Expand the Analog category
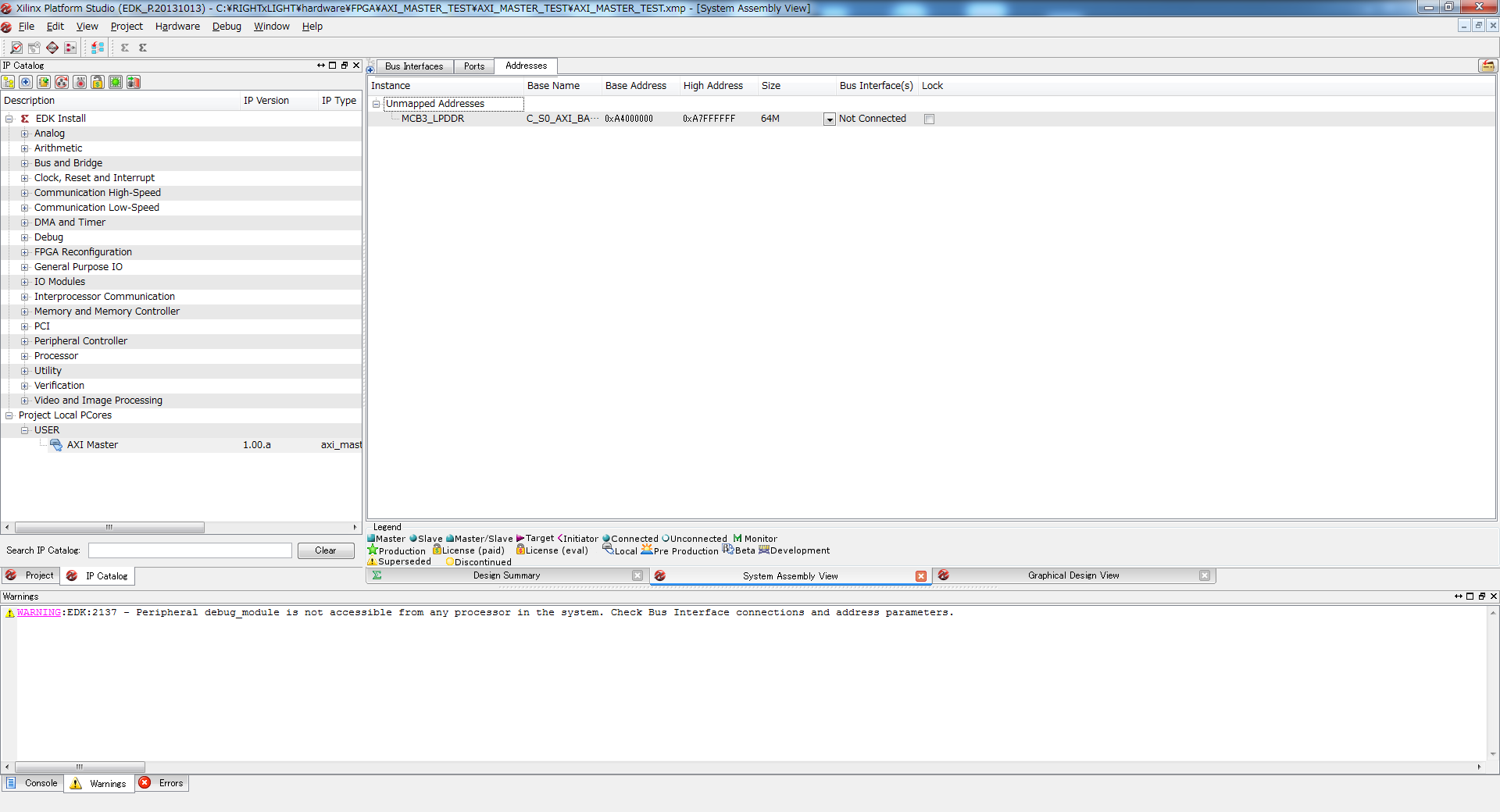This screenshot has width=1500, height=812. tap(25, 134)
